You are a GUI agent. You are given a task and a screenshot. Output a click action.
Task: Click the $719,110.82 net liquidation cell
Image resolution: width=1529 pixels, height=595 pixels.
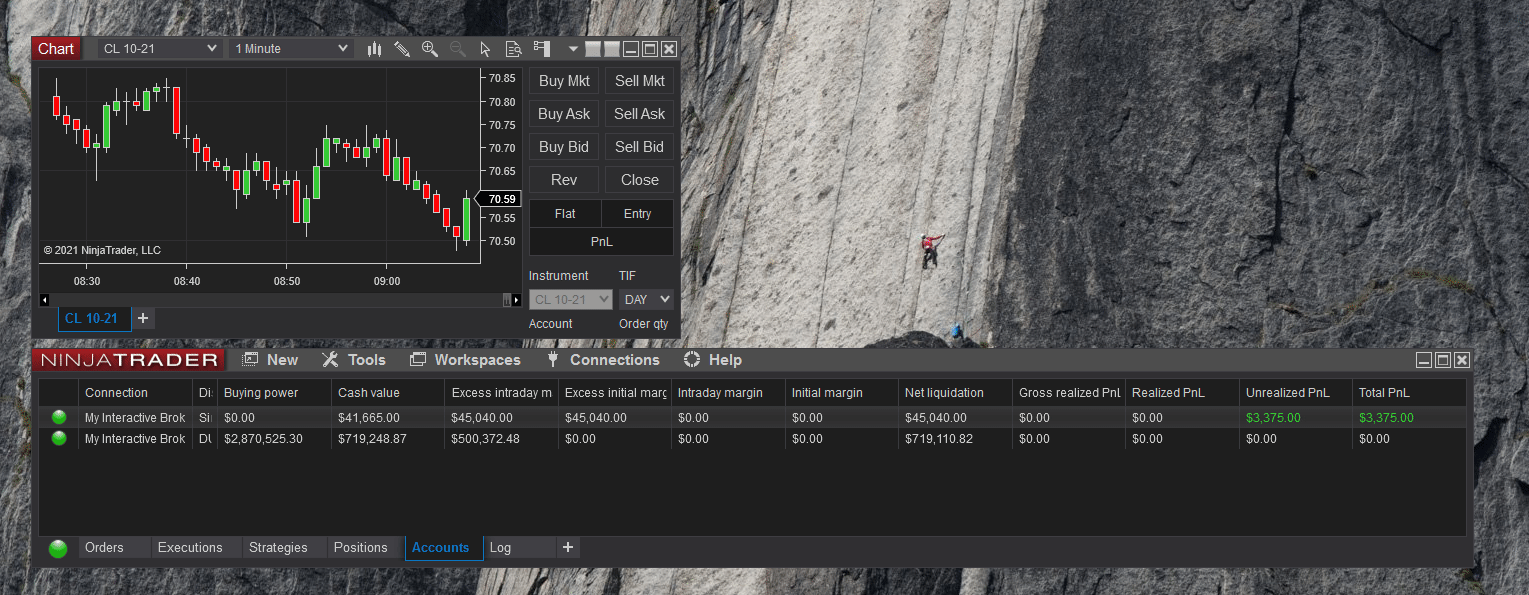point(955,439)
